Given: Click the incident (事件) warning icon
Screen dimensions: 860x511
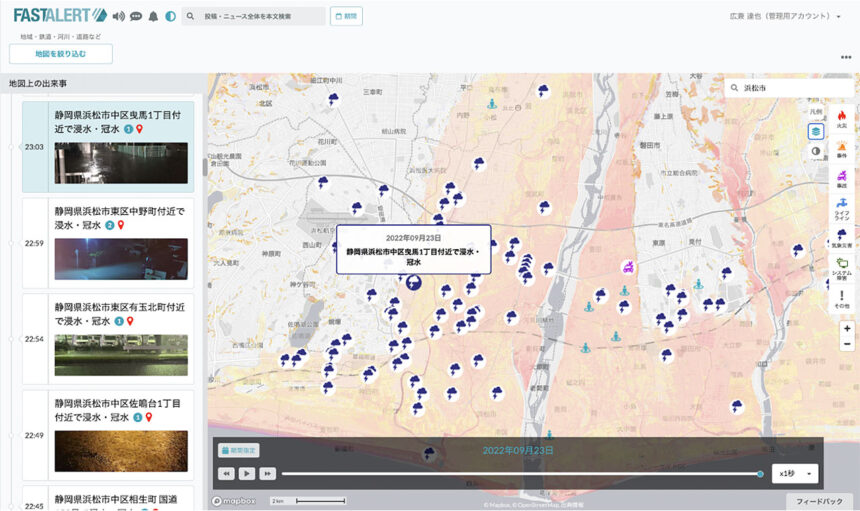Looking at the screenshot, I should pos(842,148).
